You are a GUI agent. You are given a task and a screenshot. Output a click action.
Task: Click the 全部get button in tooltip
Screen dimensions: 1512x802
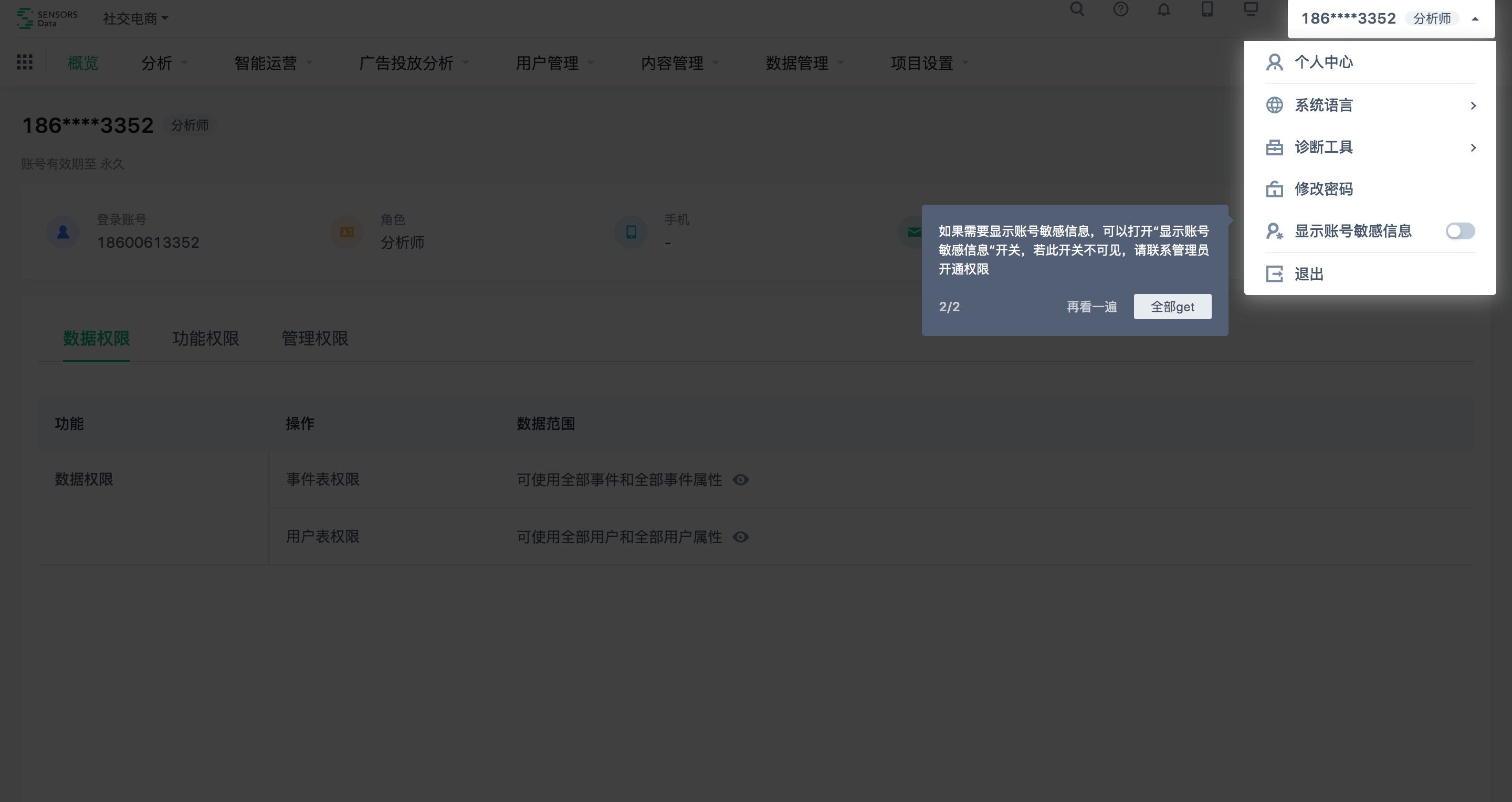[1172, 307]
